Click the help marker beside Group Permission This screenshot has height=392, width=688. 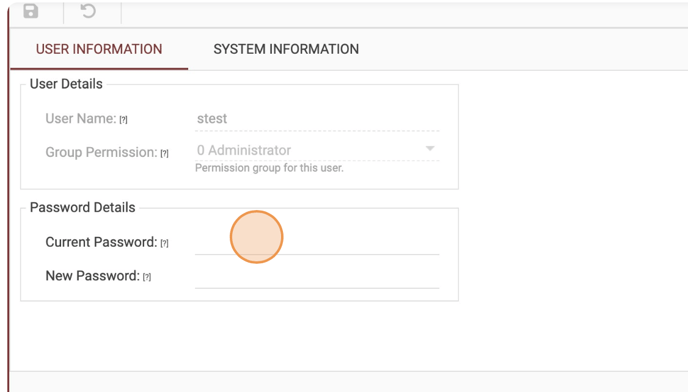164,153
